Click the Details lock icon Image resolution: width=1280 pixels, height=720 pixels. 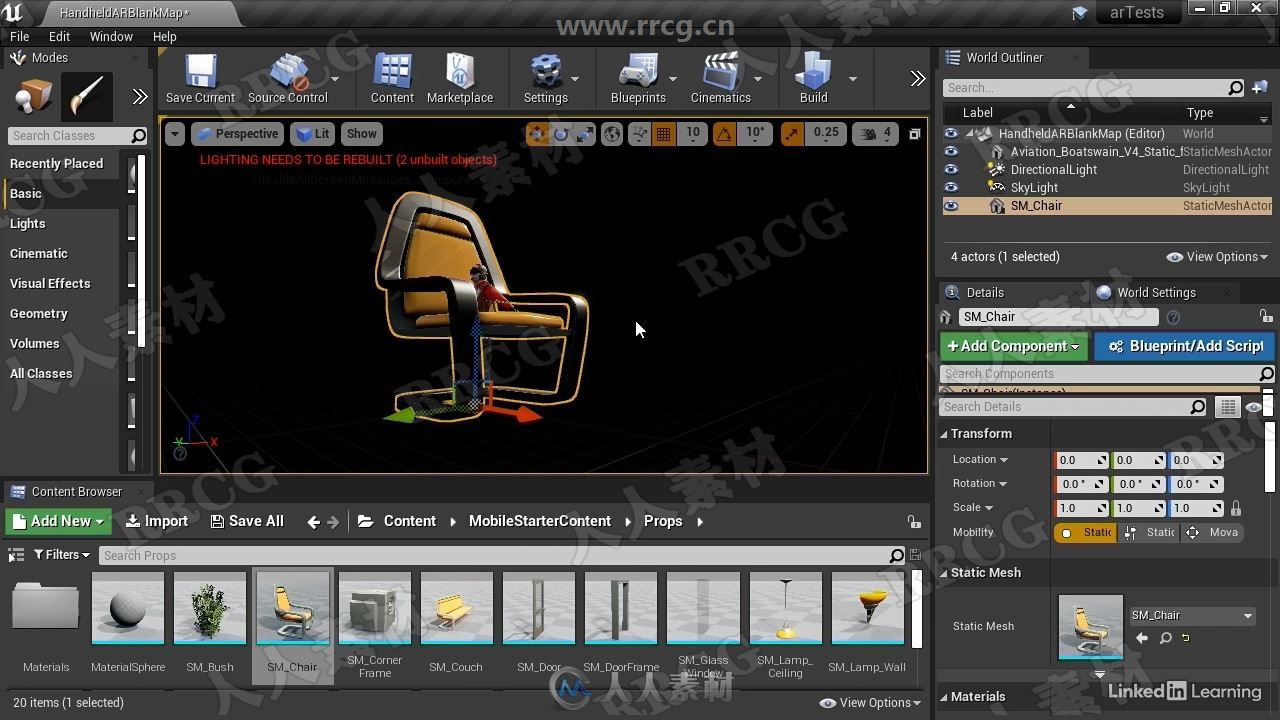(1266, 316)
